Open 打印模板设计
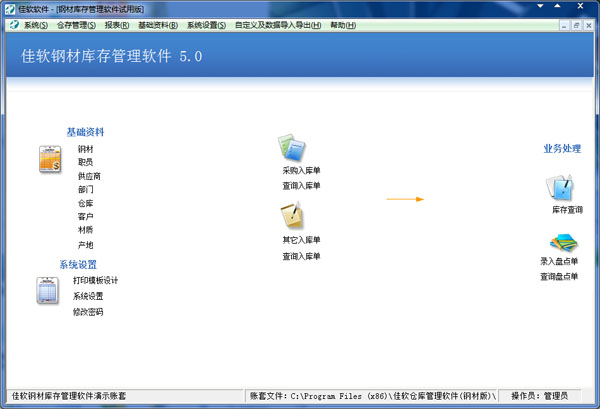 tap(95, 280)
